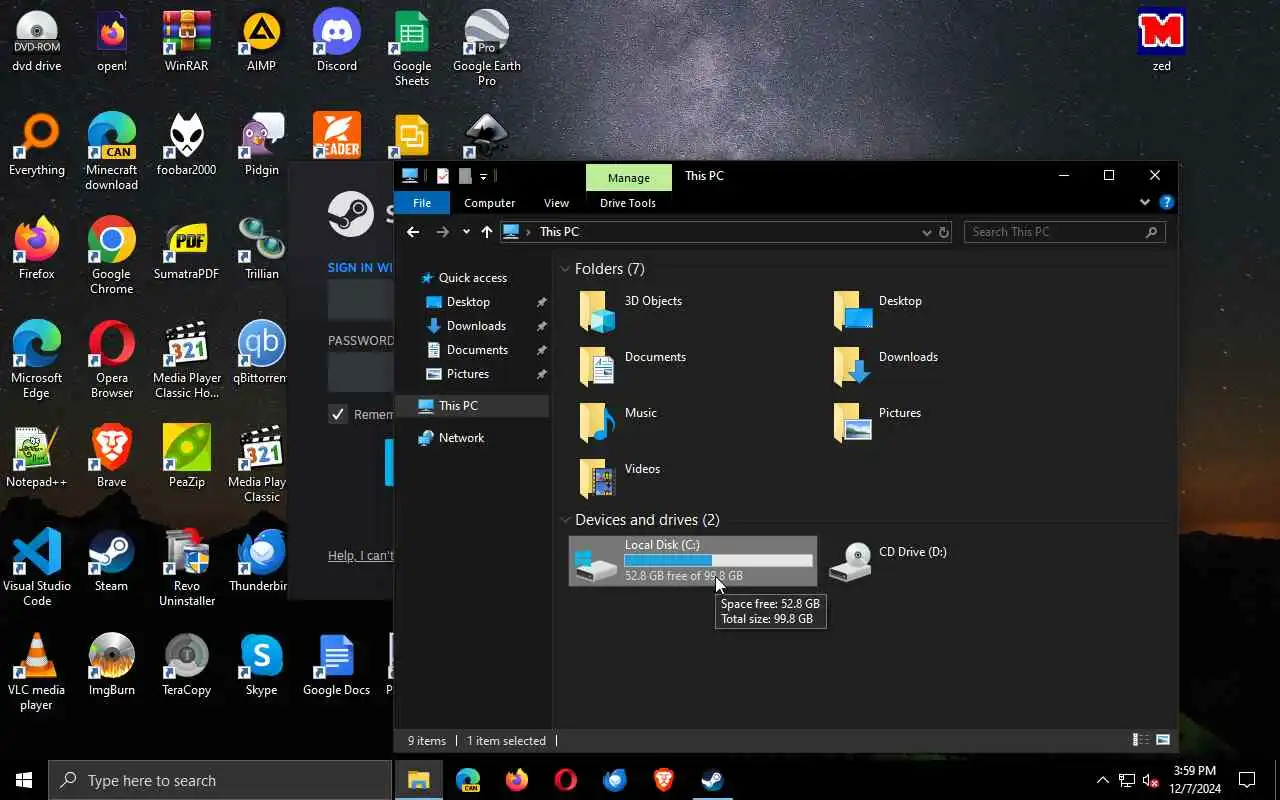Collapse the Folders (7) group

pos(565,269)
